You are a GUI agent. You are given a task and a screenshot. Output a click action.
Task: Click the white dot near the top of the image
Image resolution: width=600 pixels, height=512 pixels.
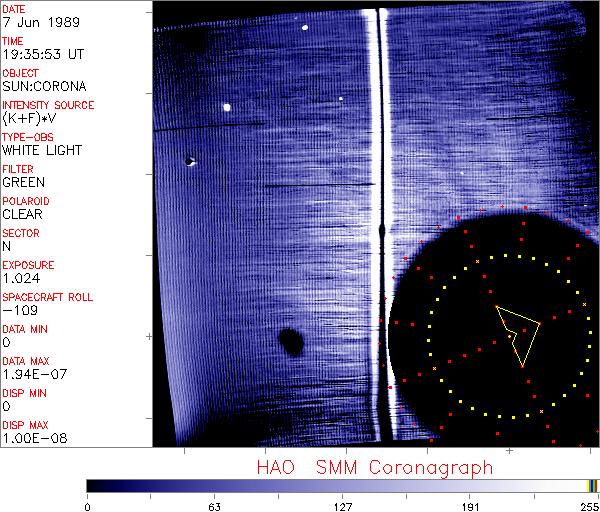coord(304,27)
